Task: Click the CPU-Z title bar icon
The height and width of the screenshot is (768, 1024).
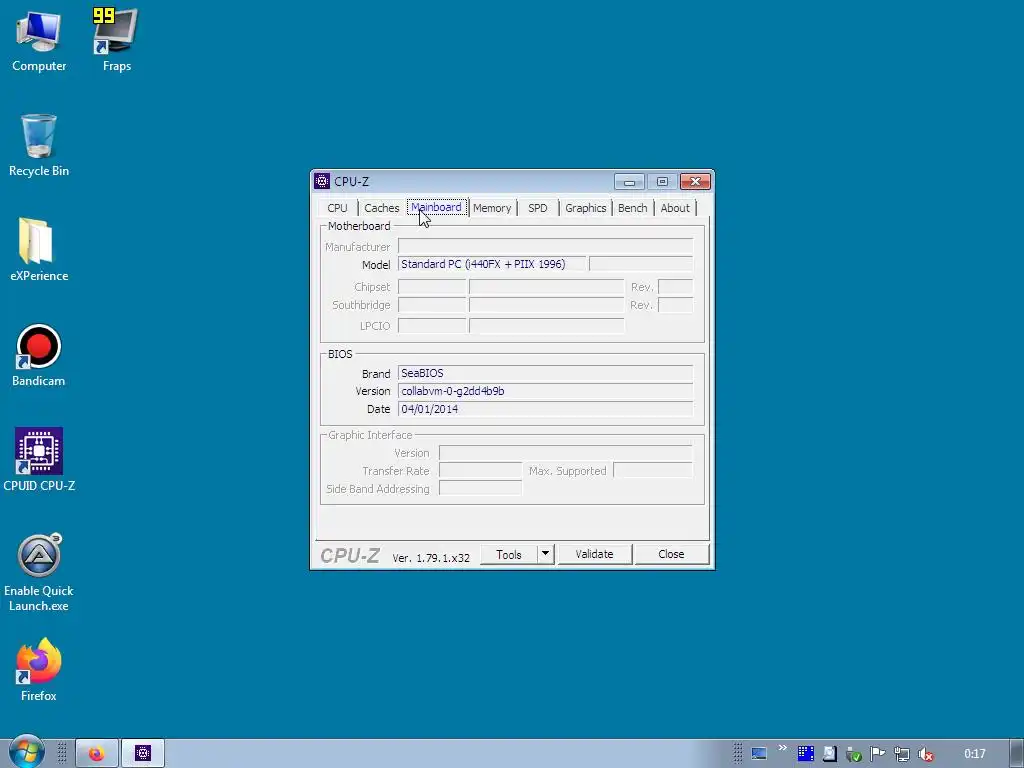Action: click(x=322, y=181)
